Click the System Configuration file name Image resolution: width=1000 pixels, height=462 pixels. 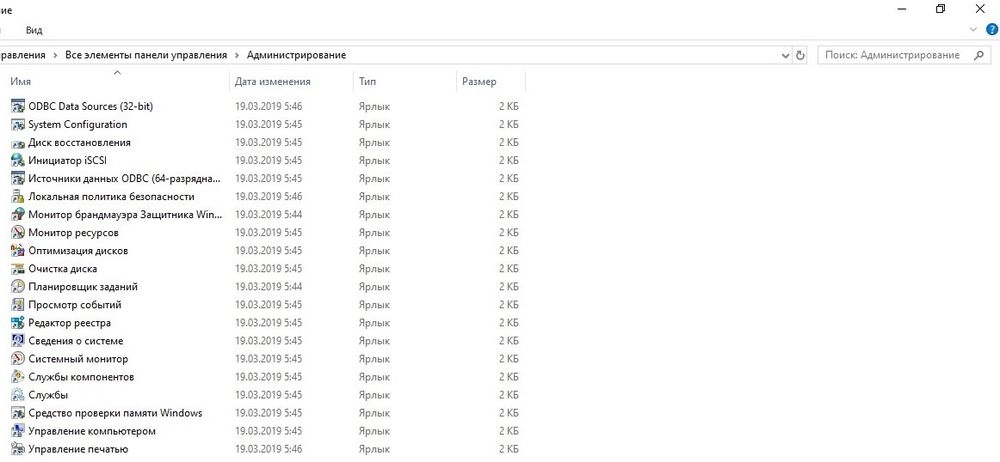78,124
